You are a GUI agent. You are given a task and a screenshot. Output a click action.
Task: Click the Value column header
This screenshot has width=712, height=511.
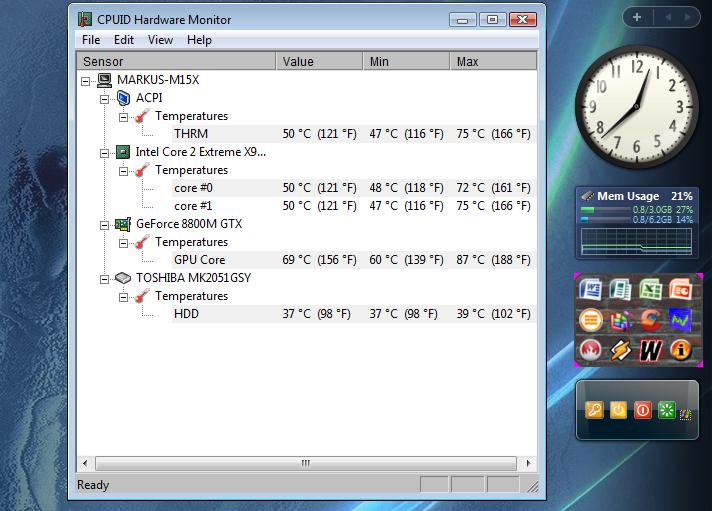[319, 61]
